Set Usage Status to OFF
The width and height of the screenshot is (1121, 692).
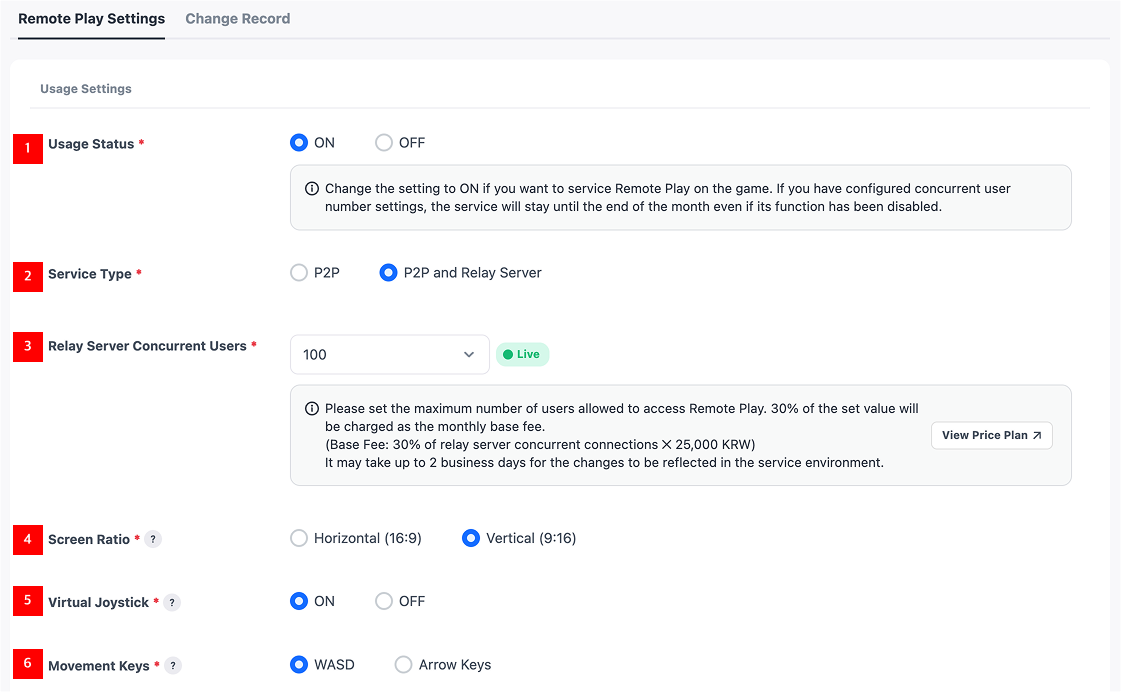coord(384,143)
